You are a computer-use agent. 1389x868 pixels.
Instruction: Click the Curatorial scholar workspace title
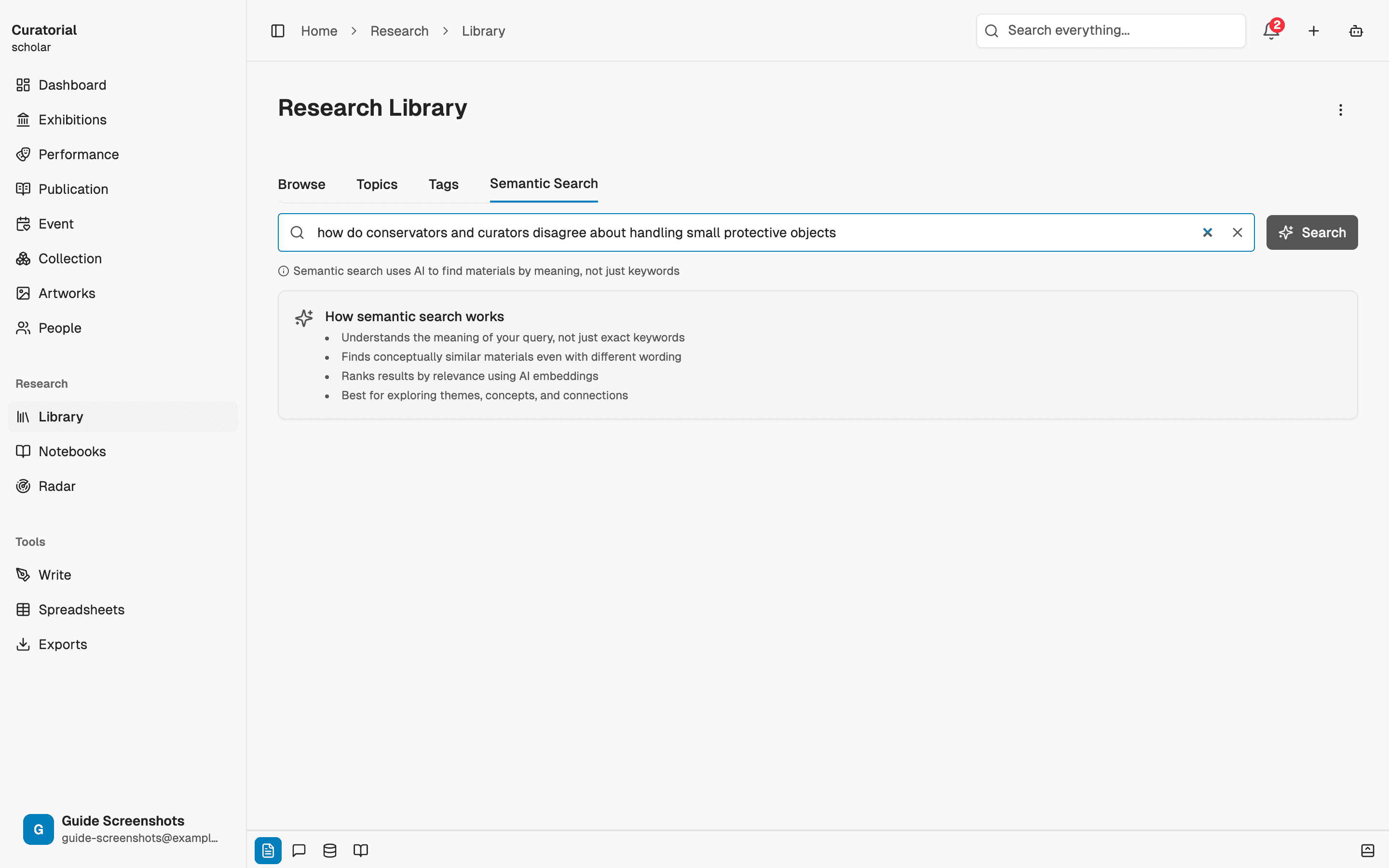click(x=44, y=38)
